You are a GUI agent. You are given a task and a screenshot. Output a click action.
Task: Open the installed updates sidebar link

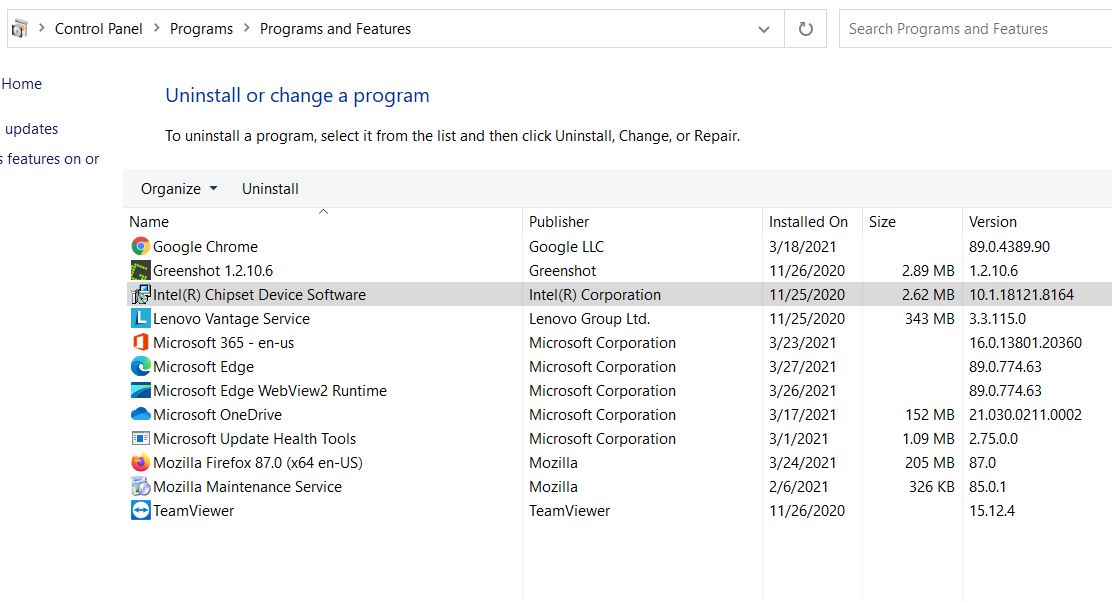click(x=30, y=129)
